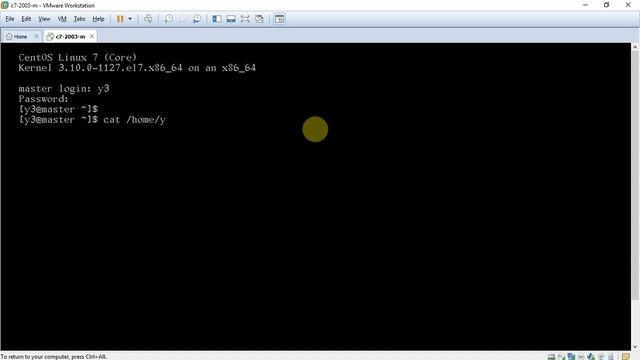The height and width of the screenshot is (360, 640).
Task: Click the 'To return to your computer' status text
Action: coord(53,357)
